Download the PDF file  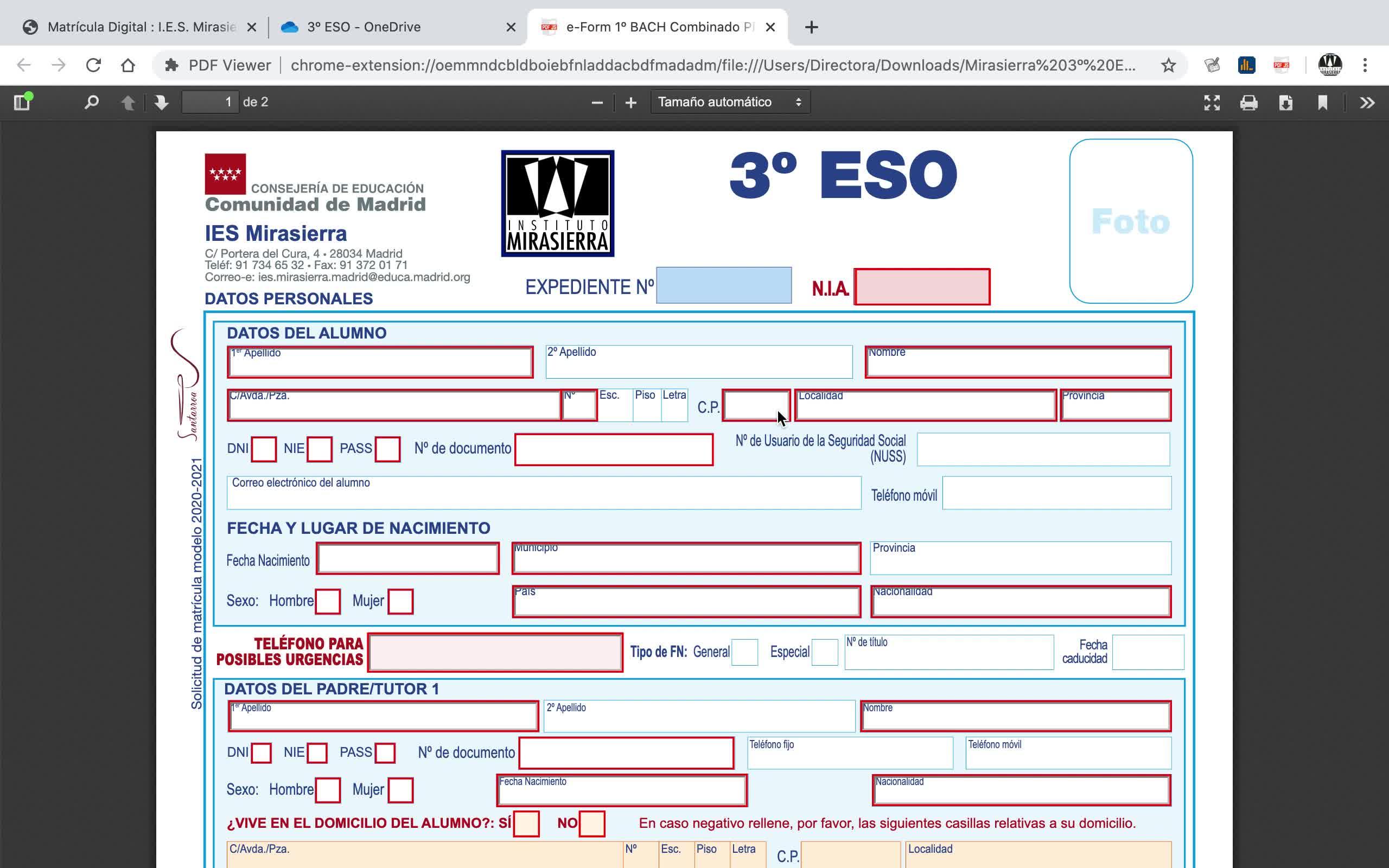(x=1286, y=102)
